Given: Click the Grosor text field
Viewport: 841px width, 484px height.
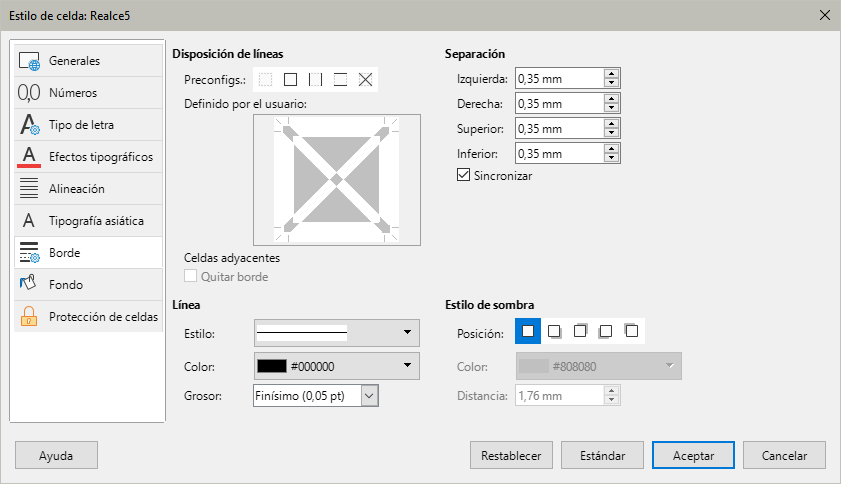Looking at the screenshot, I should 307,396.
